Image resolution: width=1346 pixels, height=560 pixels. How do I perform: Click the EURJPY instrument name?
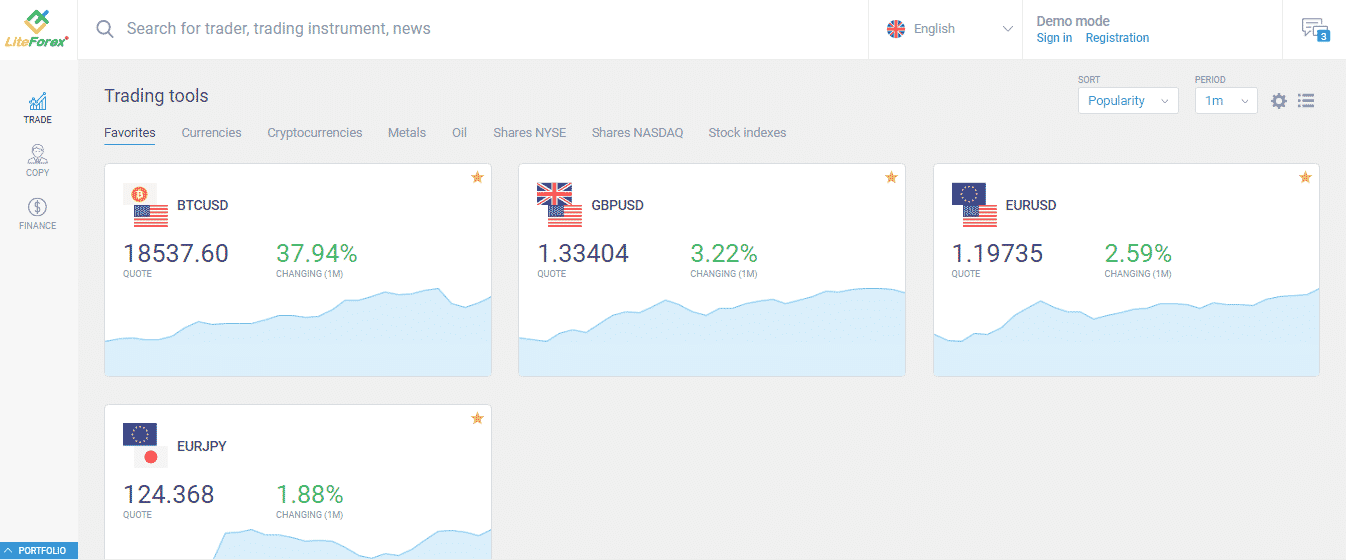click(202, 446)
